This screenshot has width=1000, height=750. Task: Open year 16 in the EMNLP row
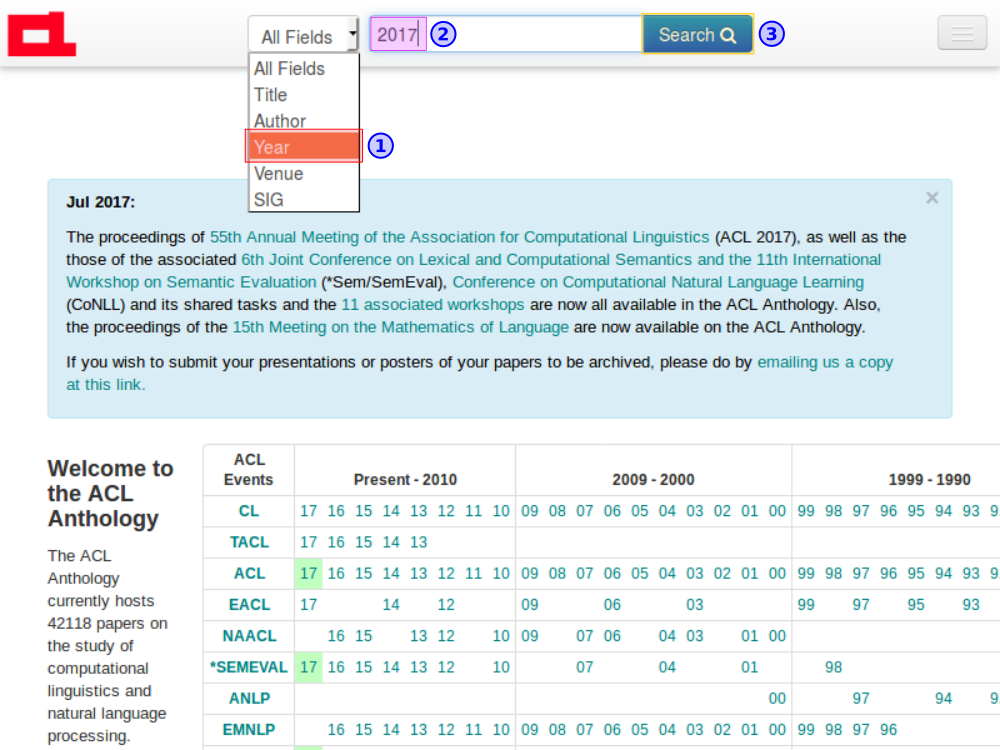[336, 730]
